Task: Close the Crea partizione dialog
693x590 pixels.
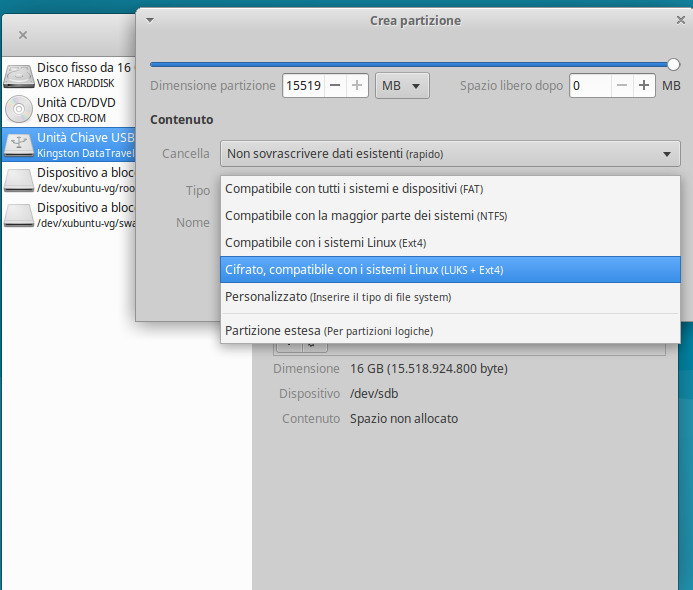Action: coord(681,20)
